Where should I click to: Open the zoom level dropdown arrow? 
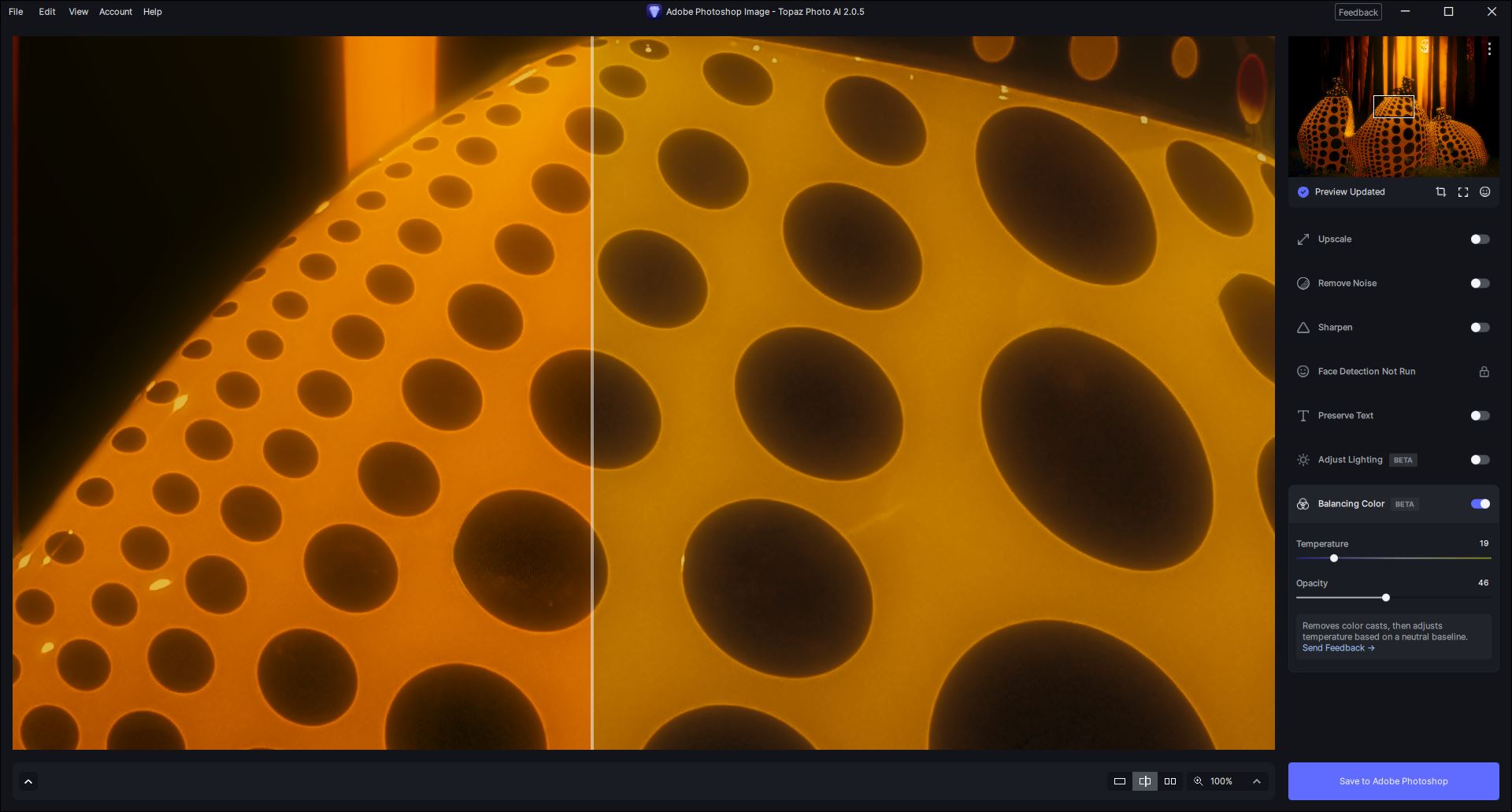[1257, 781]
